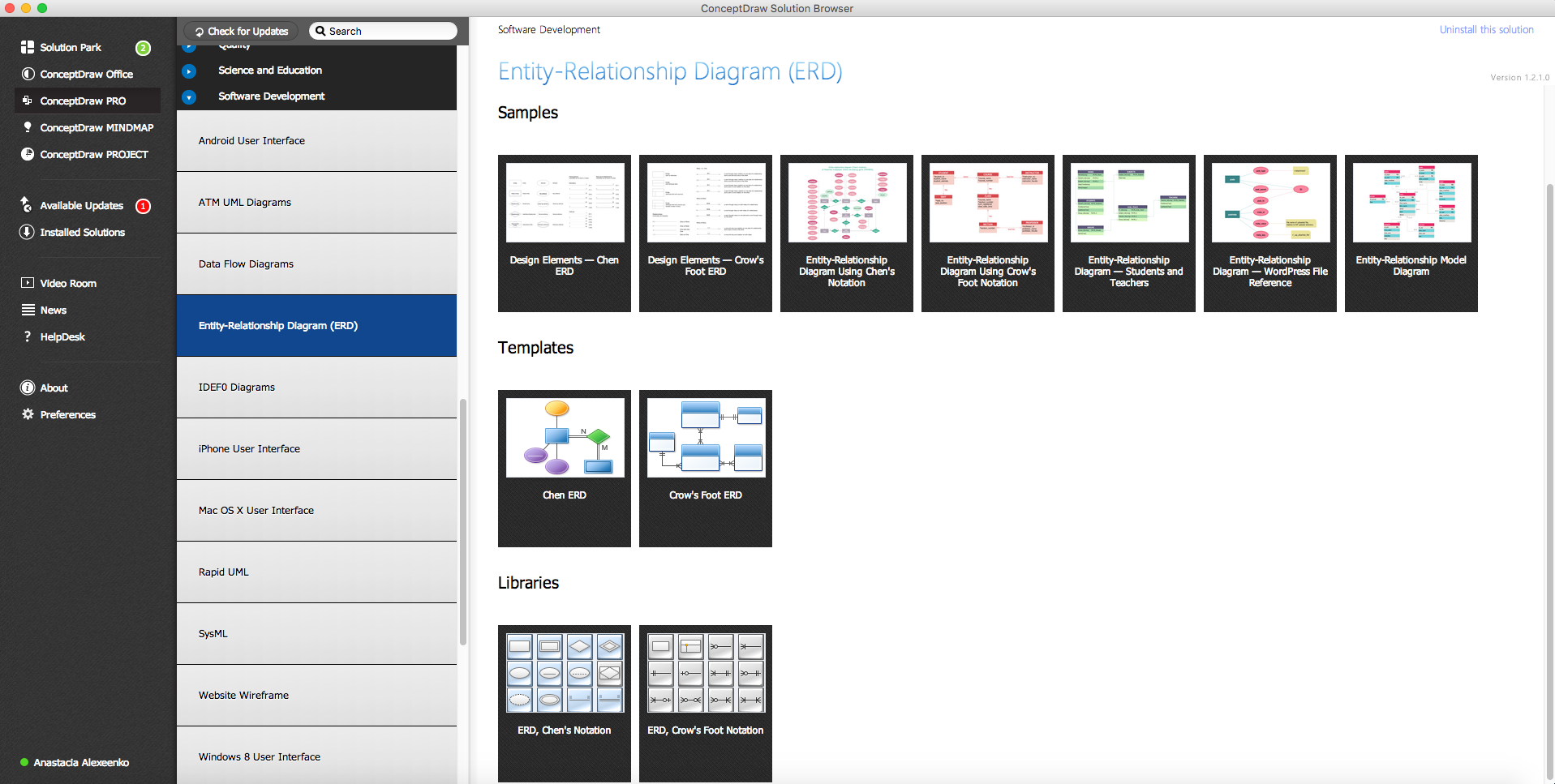Open ERD Using Chen's Notation sample
The image size is (1555, 784).
pyautogui.click(x=847, y=233)
